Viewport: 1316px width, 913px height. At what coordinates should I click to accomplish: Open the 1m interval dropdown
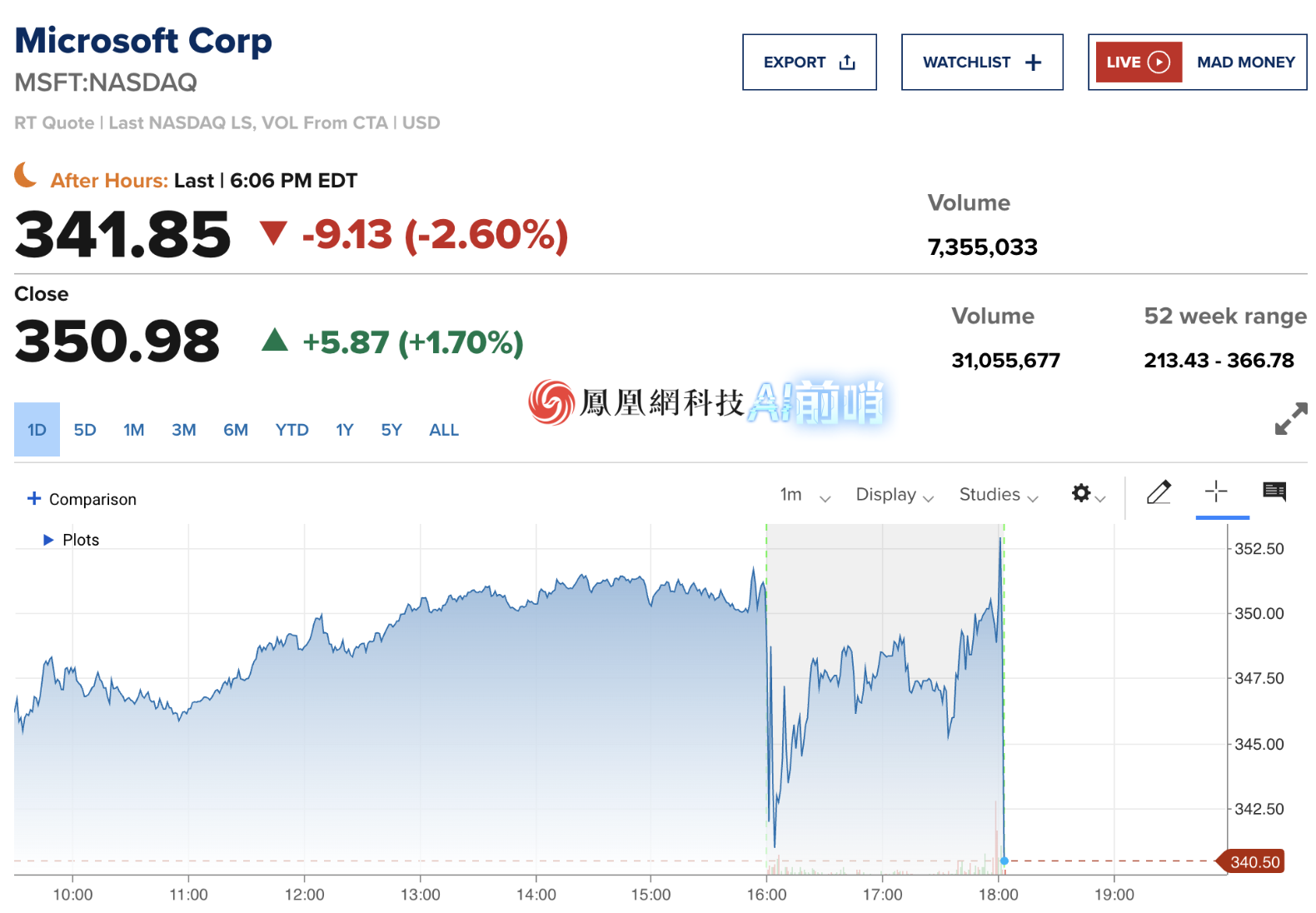click(802, 494)
